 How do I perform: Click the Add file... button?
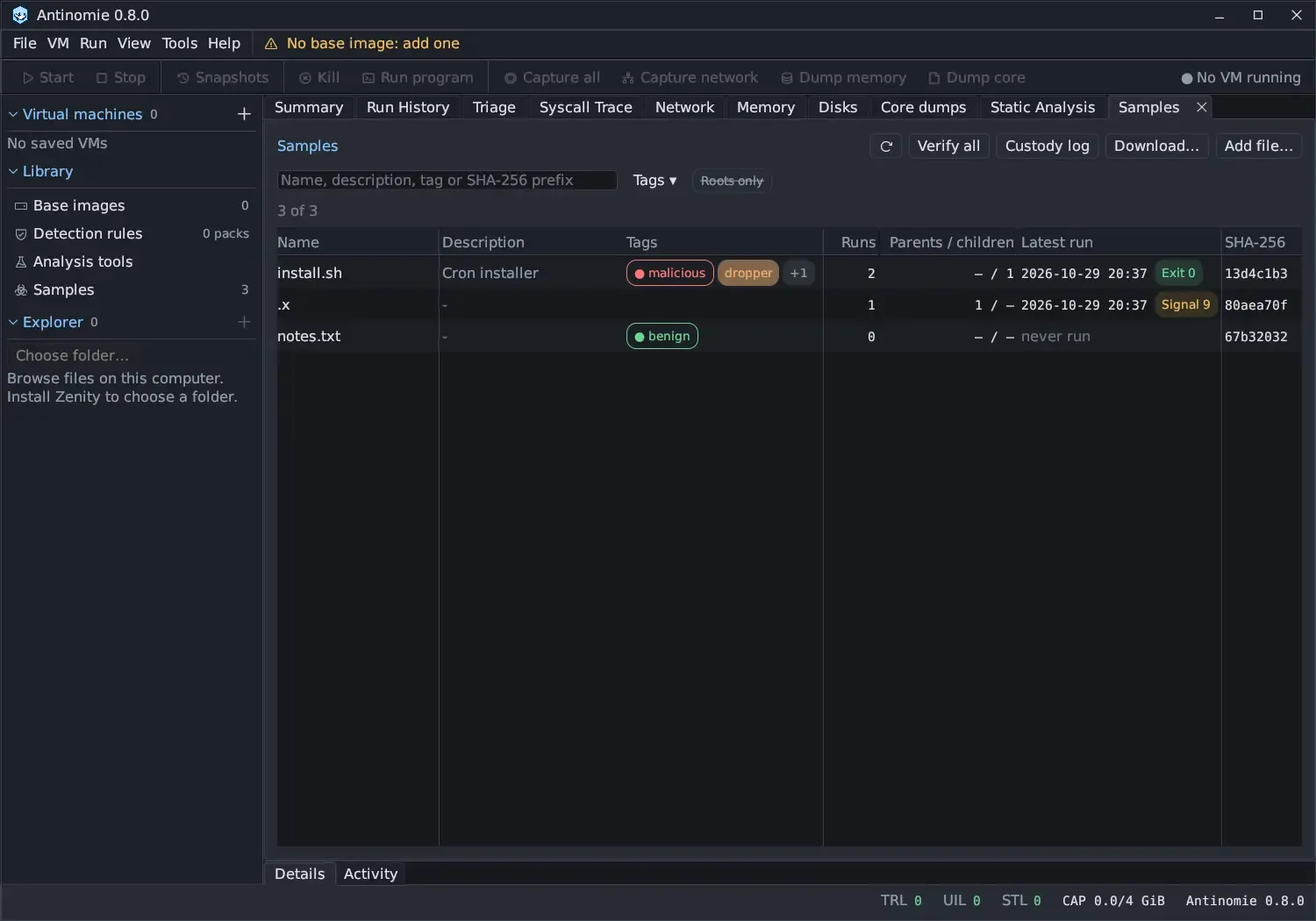[x=1258, y=146]
